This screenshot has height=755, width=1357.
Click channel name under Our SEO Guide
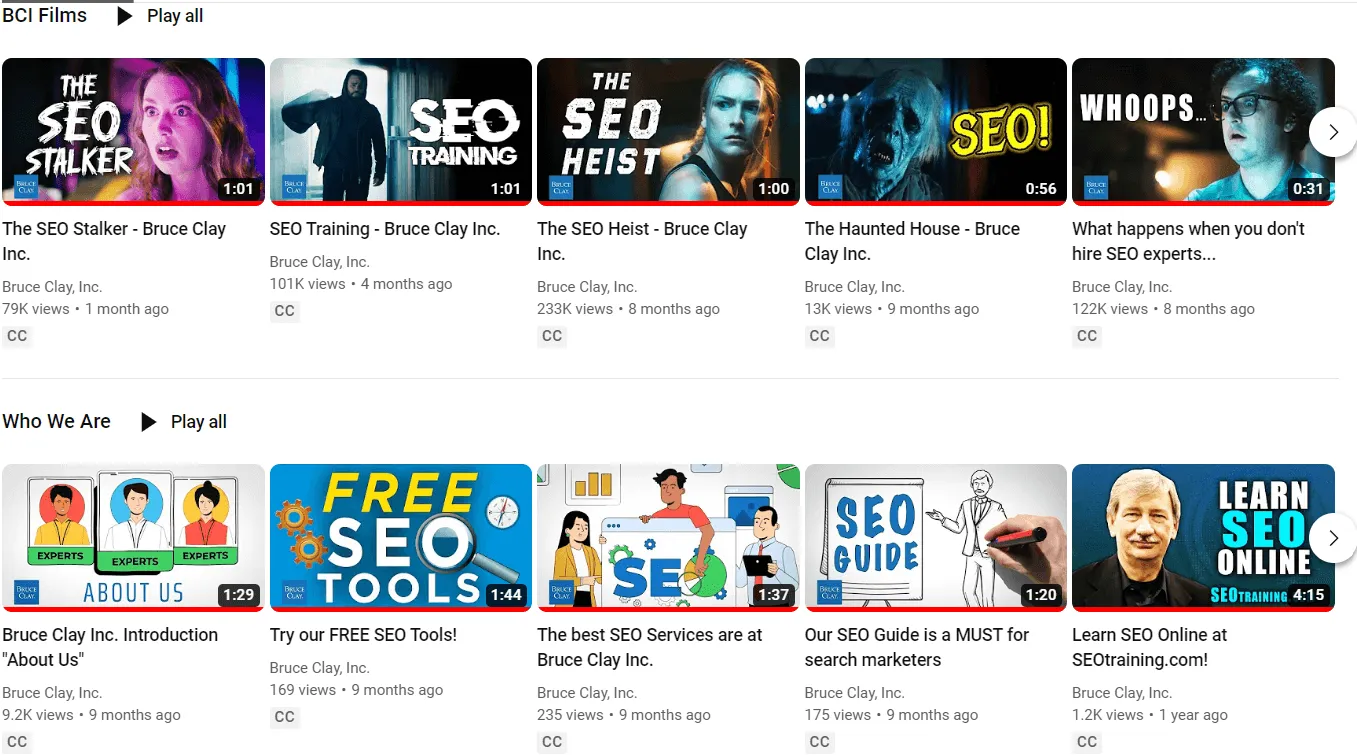point(855,693)
